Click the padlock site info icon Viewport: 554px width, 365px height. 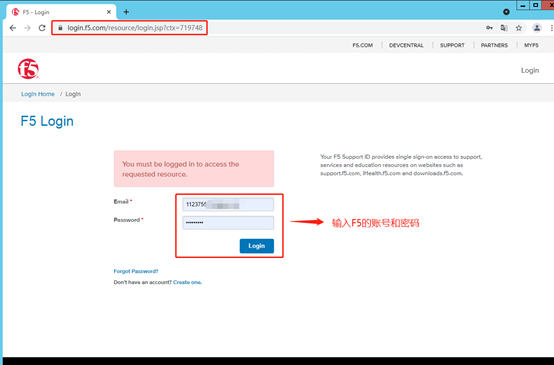point(60,28)
